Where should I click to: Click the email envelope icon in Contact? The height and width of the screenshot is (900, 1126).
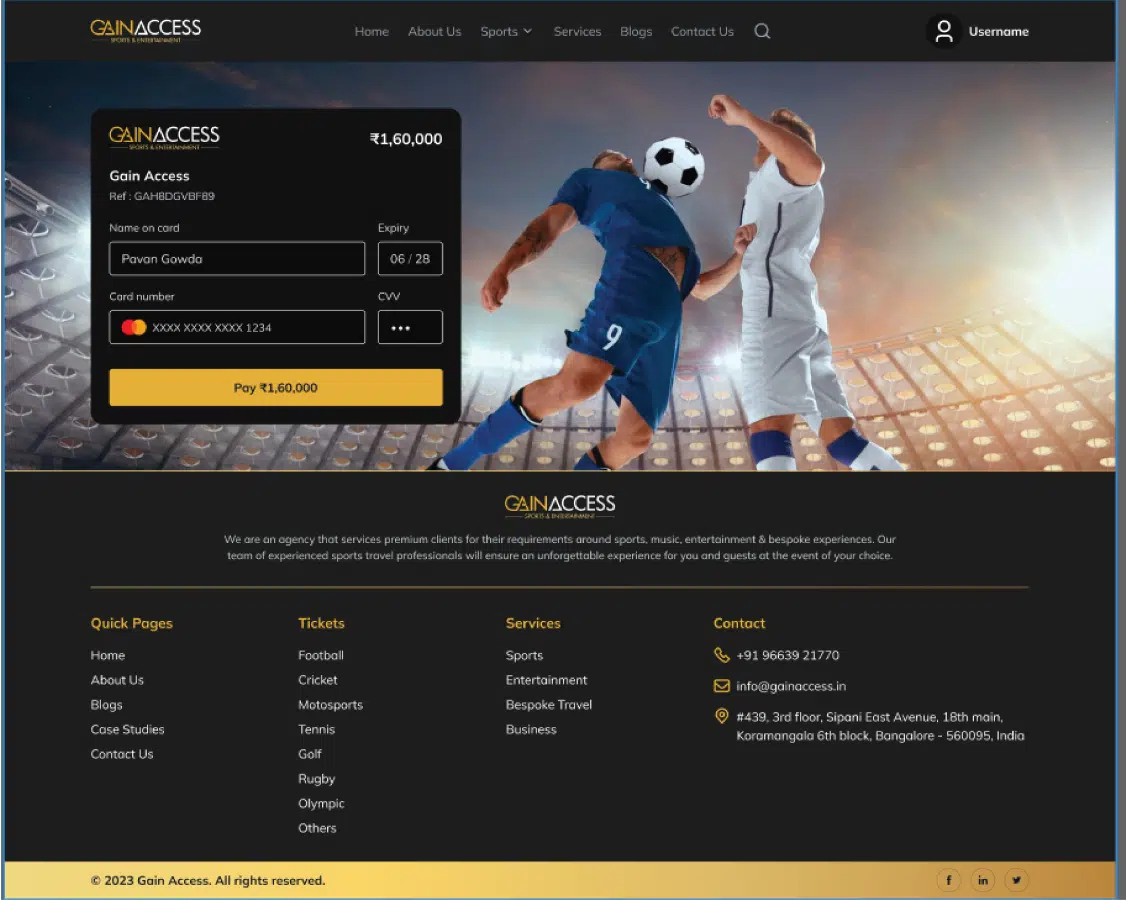click(721, 686)
